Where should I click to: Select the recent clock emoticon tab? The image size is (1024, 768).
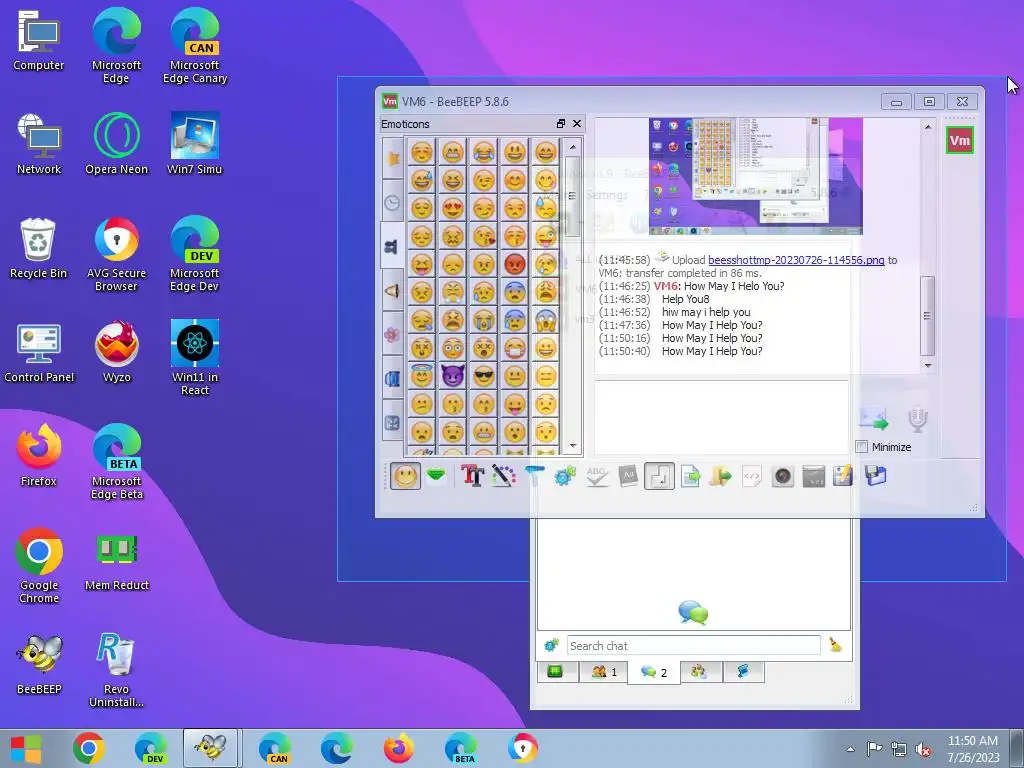392,202
